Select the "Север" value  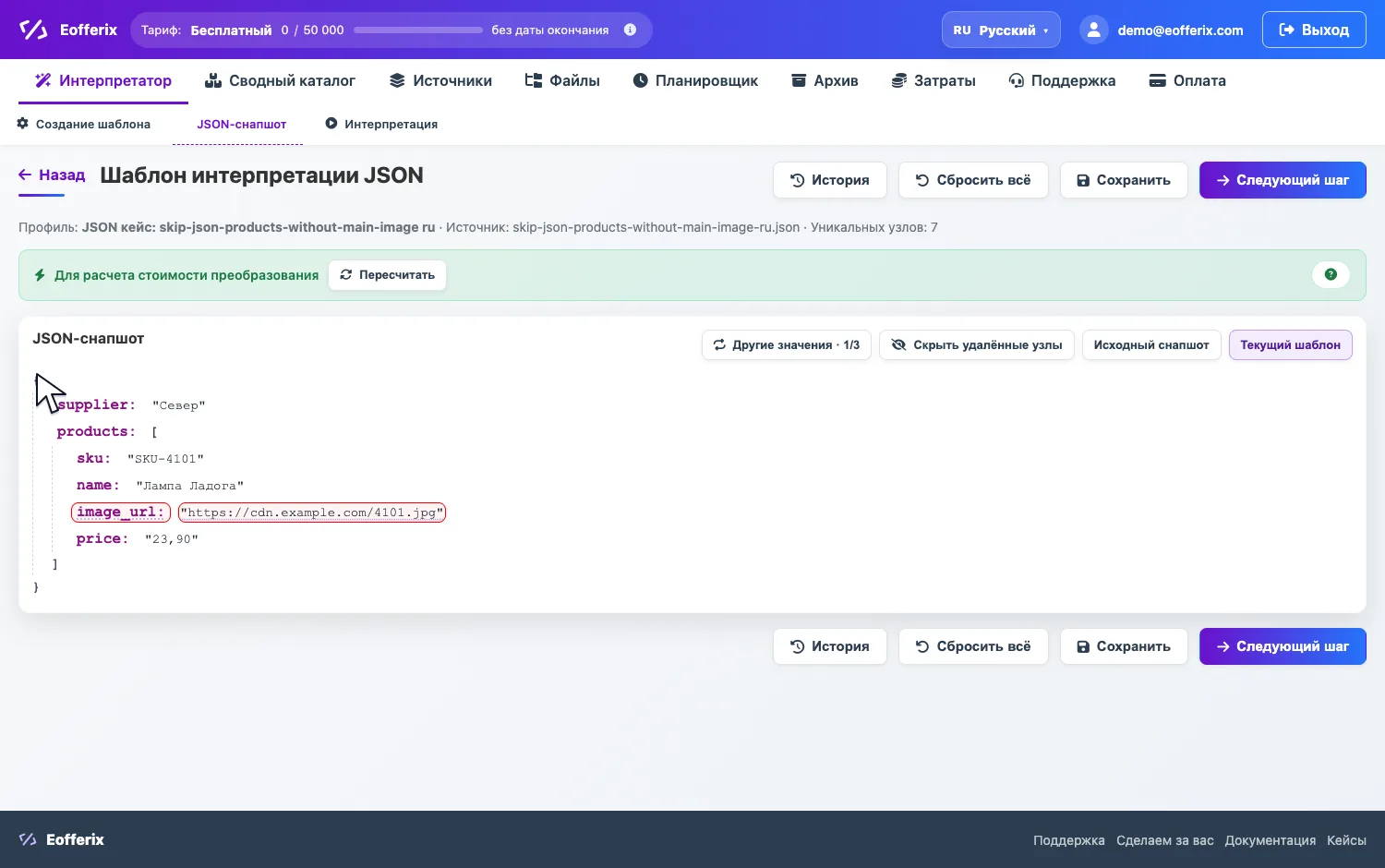[x=179, y=405]
